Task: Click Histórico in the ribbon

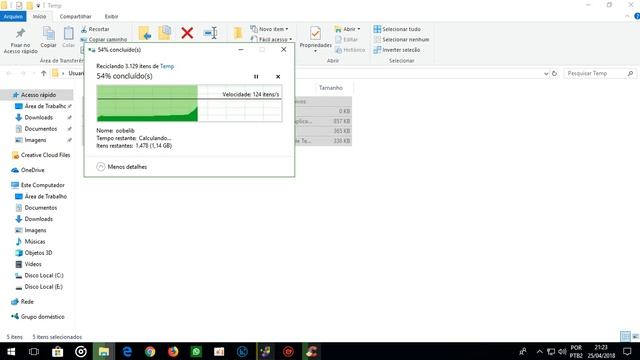Action: click(x=350, y=50)
